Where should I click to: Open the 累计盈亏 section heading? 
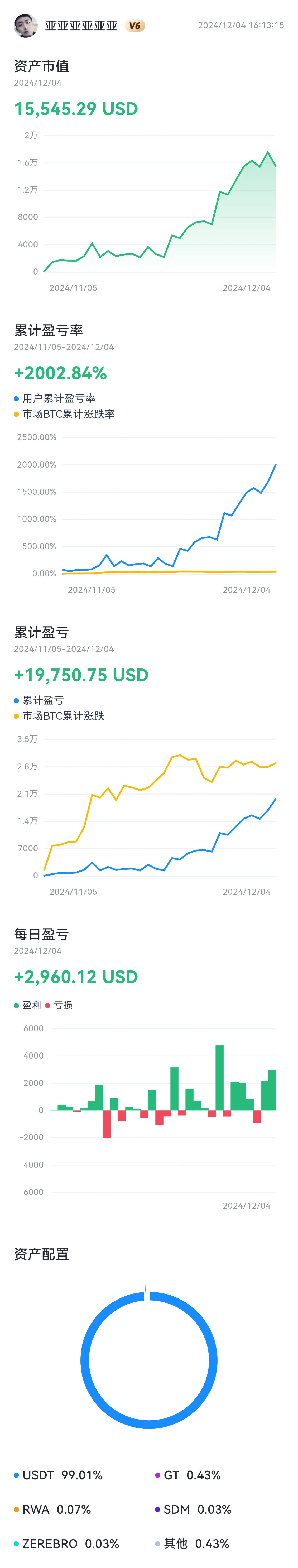click(x=41, y=632)
